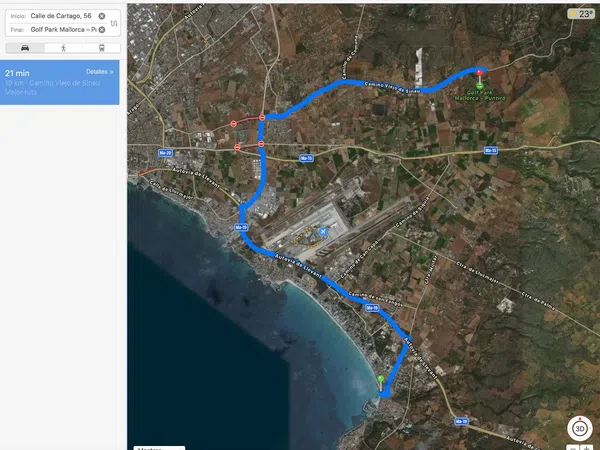This screenshot has width=600, height=450.
Task: Click the green start location pin
Action: click(380, 380)
